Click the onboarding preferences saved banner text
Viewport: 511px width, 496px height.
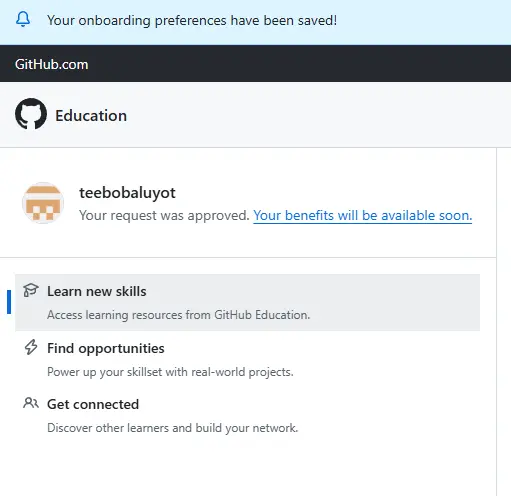click(x=192, y=20)
